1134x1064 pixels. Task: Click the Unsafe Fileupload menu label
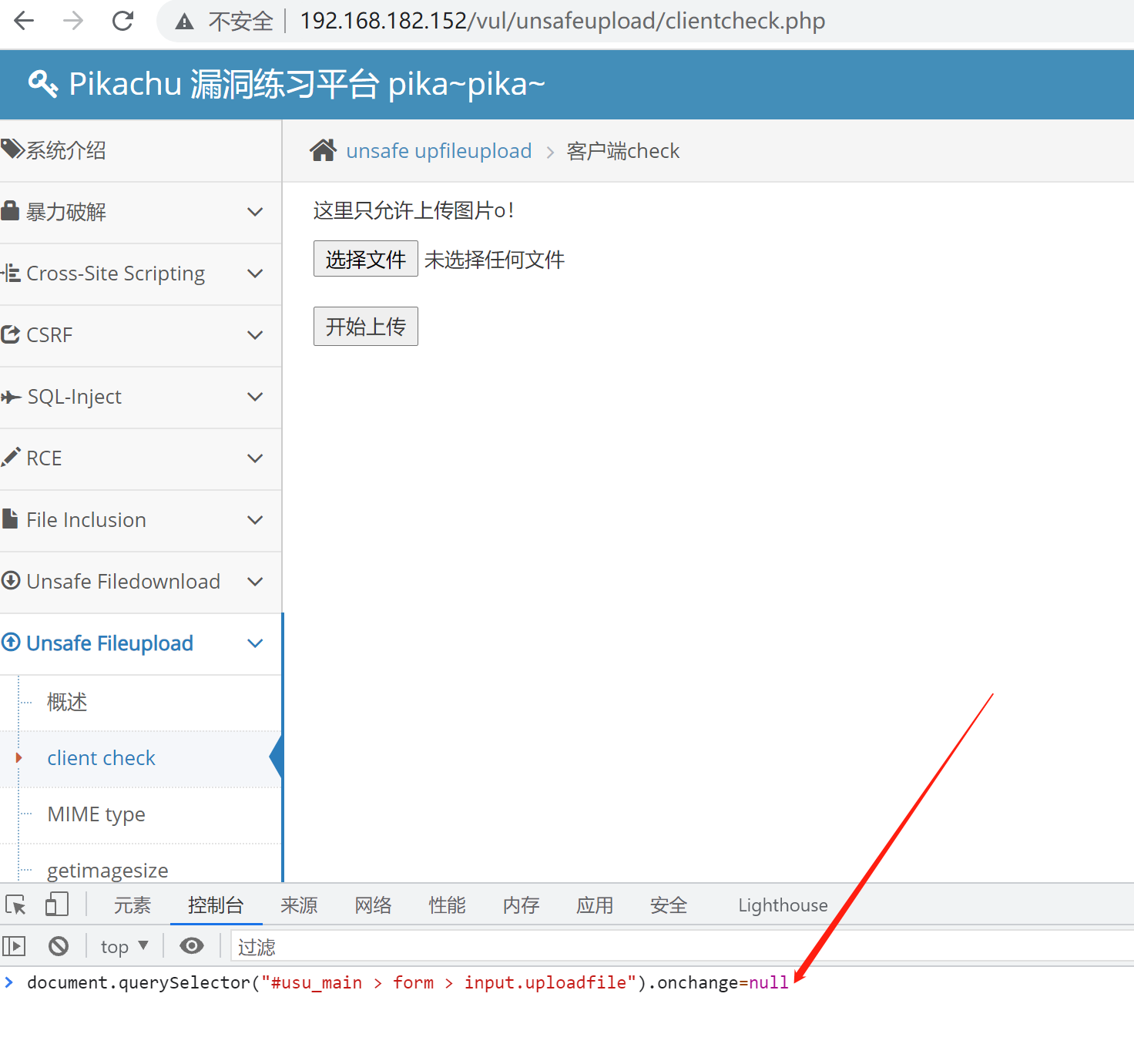(109, 643)
